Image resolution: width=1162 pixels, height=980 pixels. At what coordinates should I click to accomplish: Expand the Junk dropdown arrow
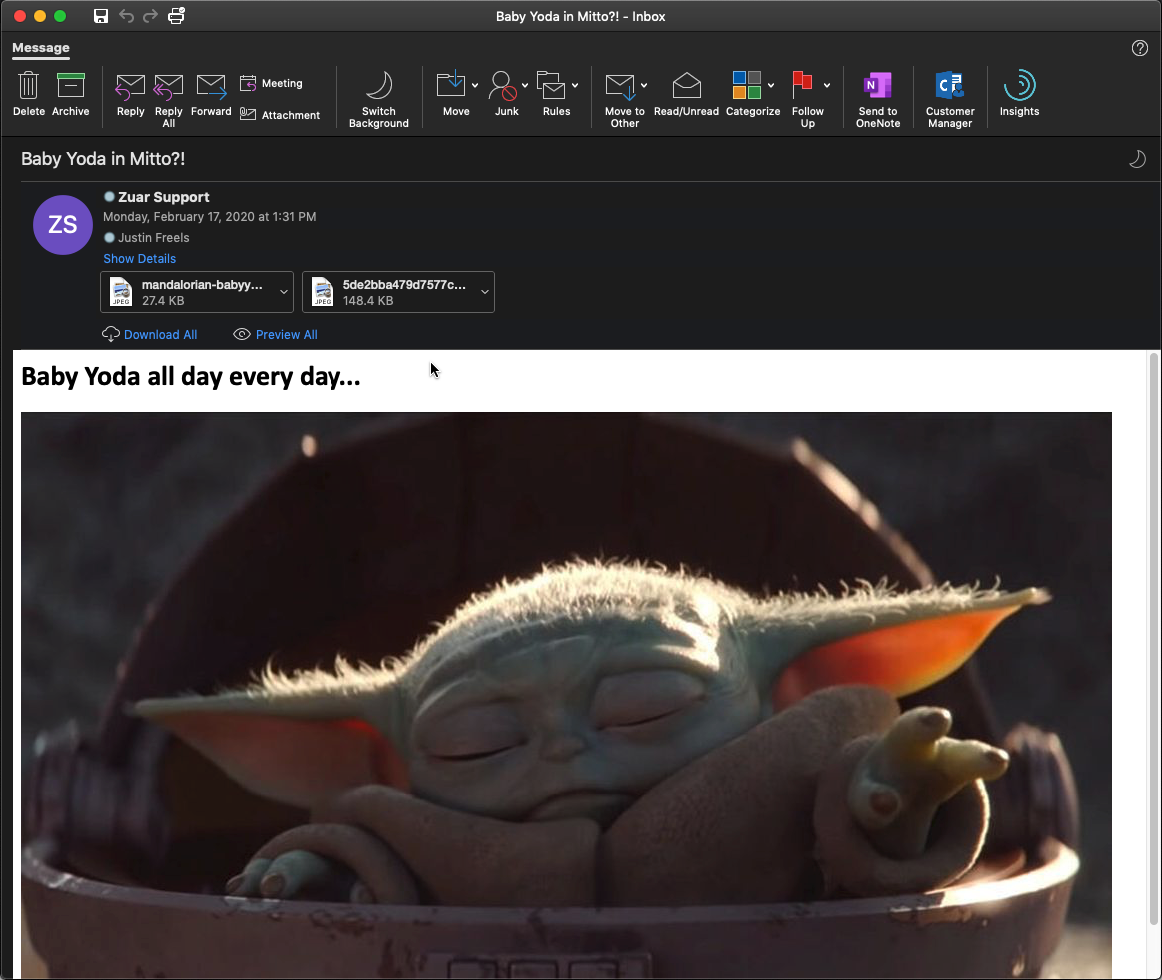[525, 85]
